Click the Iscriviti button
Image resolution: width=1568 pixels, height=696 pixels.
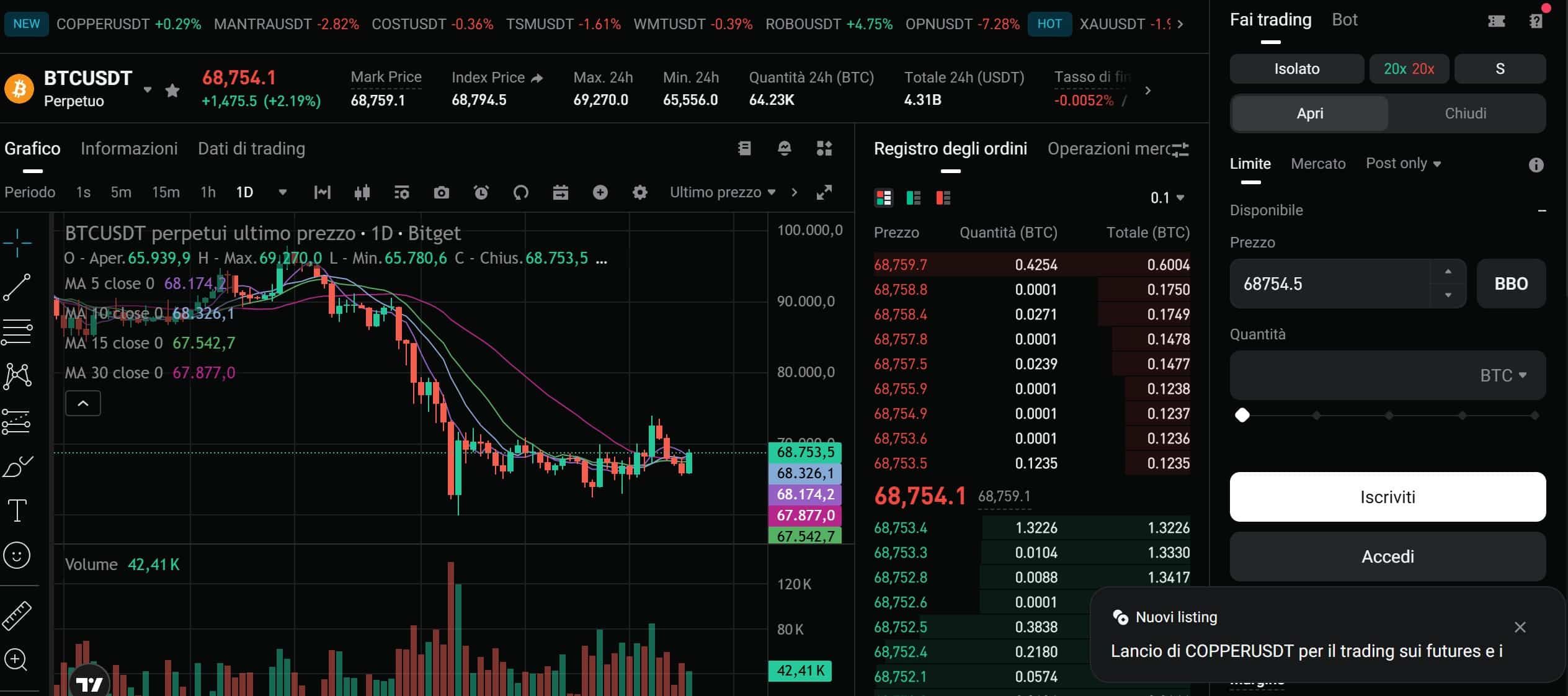point(1388,497)
